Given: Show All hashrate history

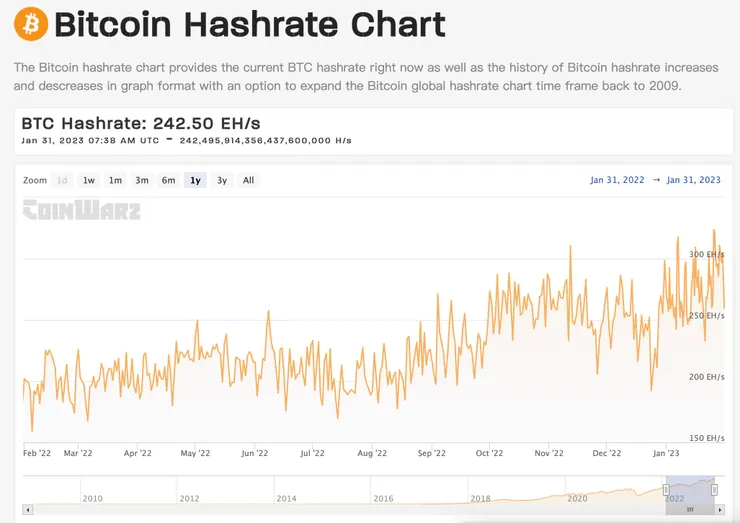Looking at the screenshot, I should pos(248,181).
